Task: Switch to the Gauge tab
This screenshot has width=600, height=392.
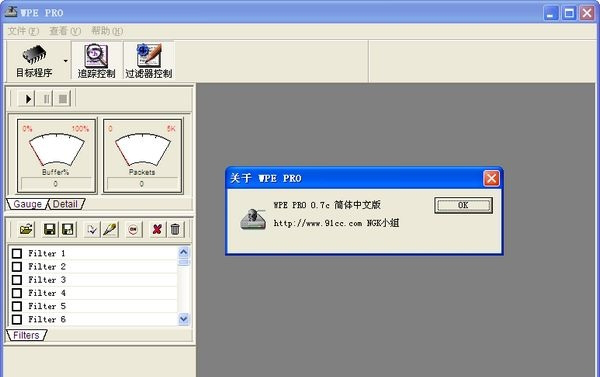Action: tap(27, 204)
